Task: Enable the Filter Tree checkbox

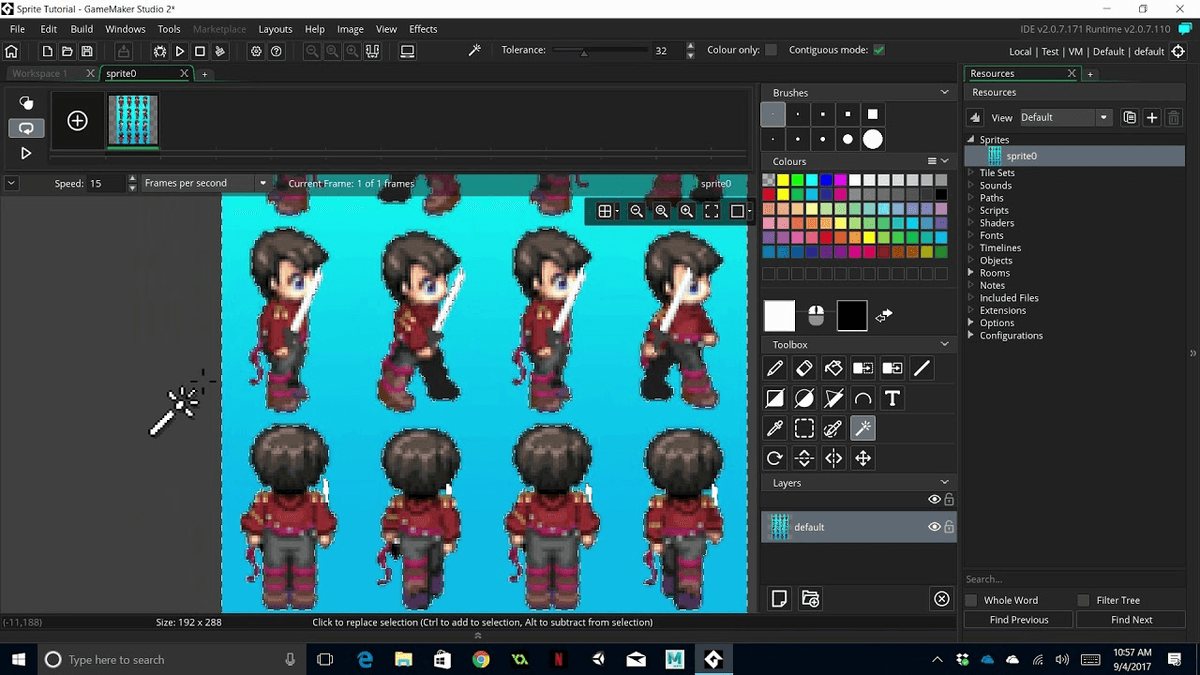Action: (x=1083, y=600)
